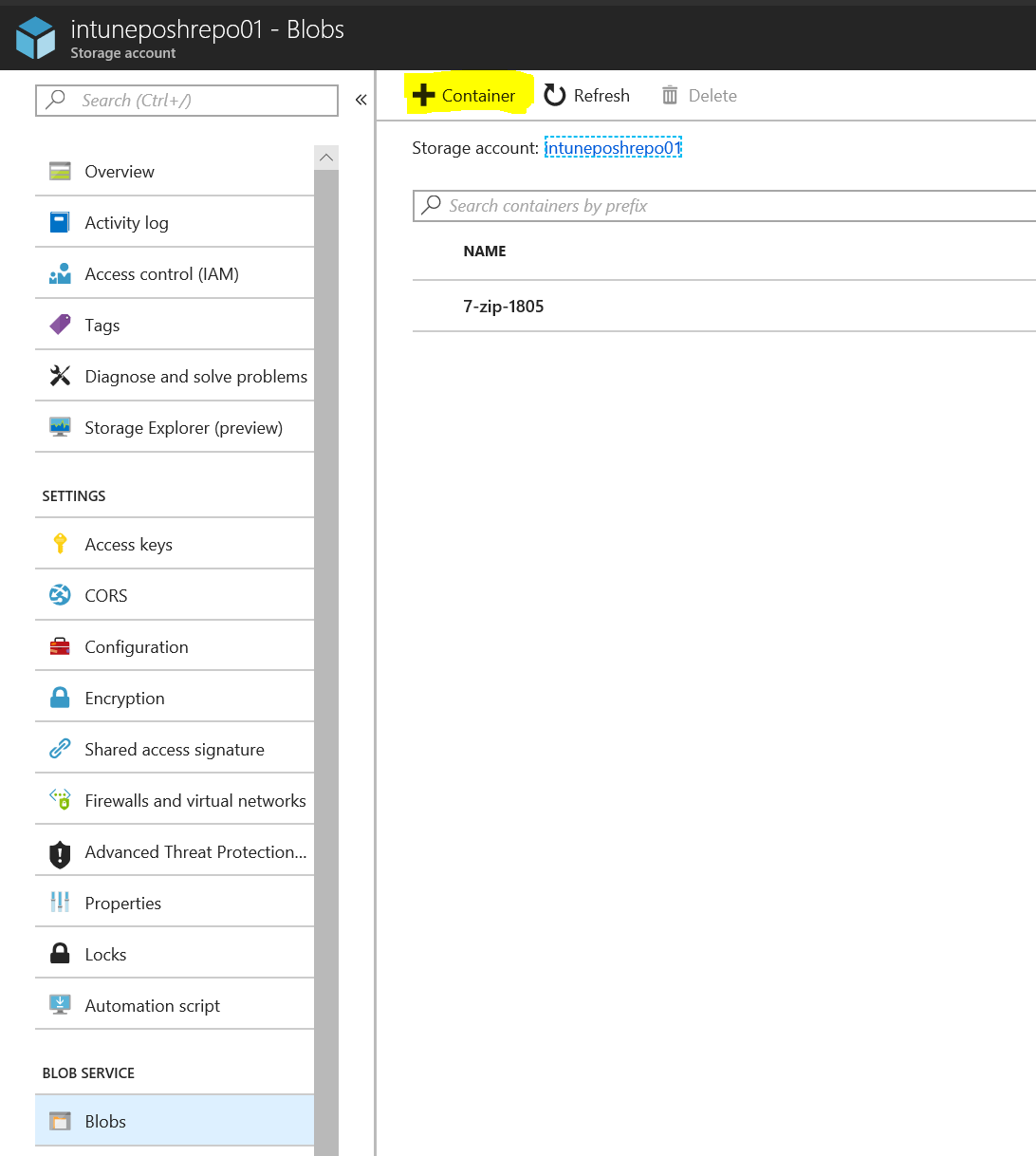Select Diagnose and solve problems
Viewport: 1036px width, 1156px height.
(175, 376)
